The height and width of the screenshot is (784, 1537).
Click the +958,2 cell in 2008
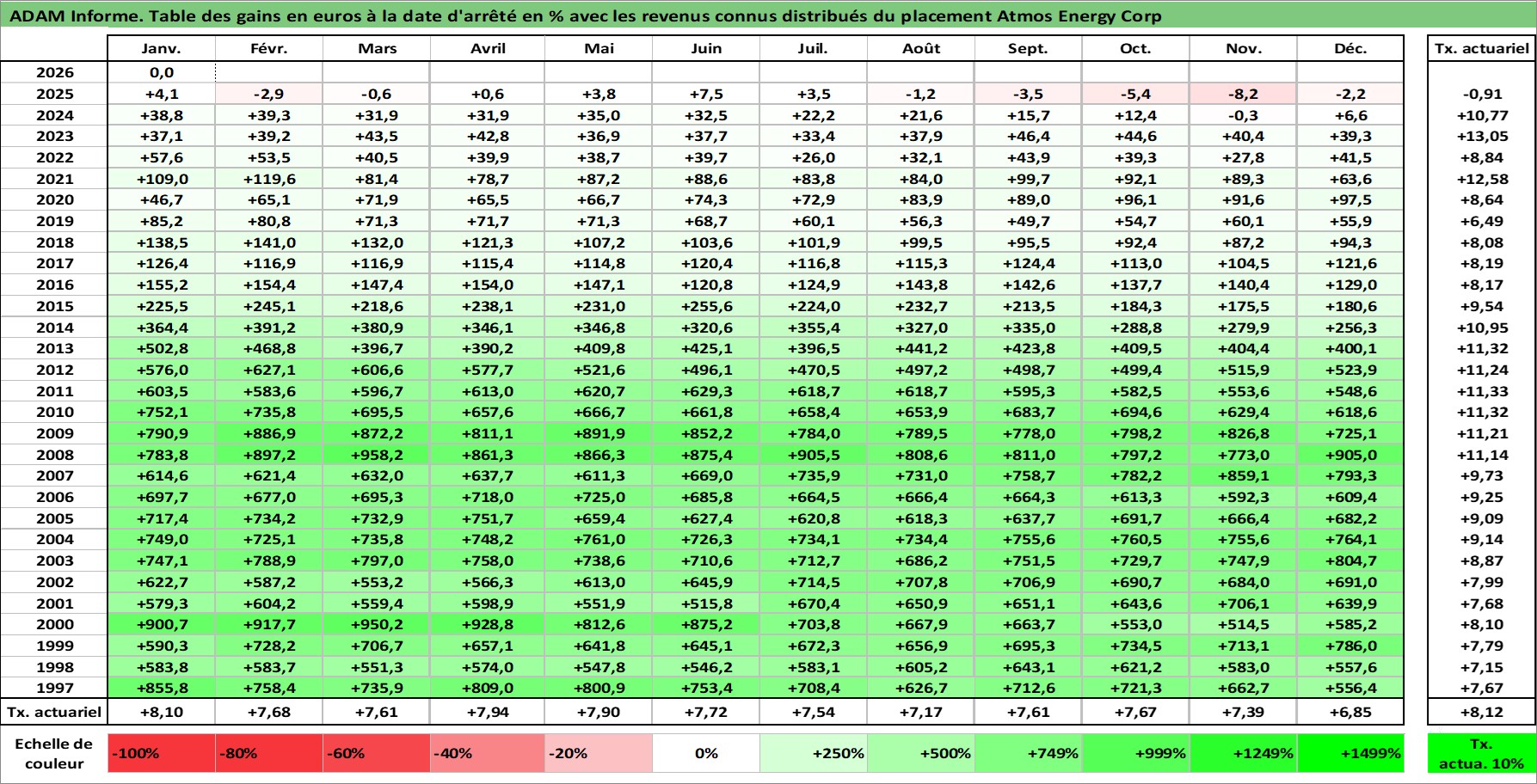coord(377,455)
